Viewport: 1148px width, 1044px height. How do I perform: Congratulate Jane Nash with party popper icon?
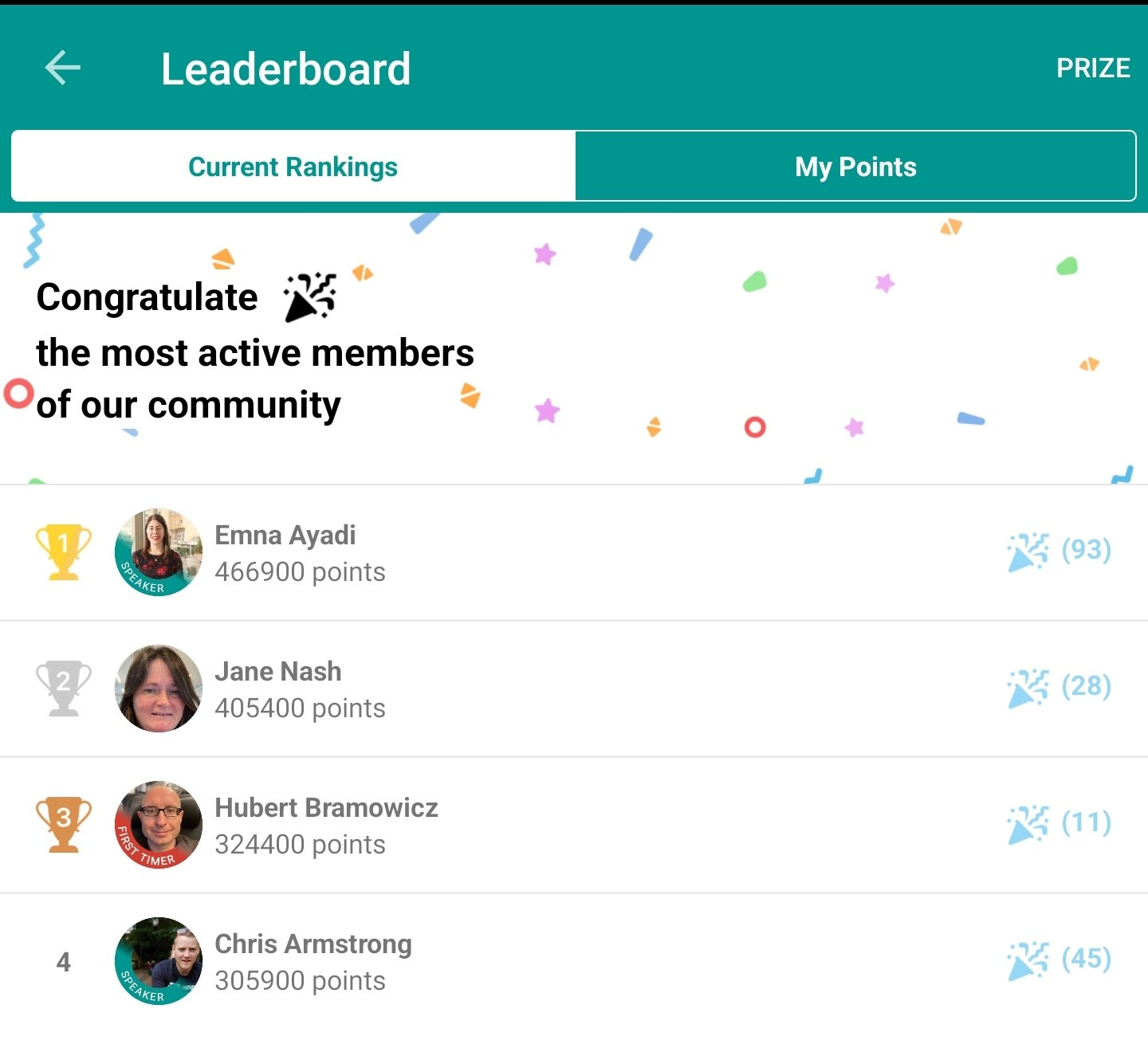click(x=1028, y=688)
